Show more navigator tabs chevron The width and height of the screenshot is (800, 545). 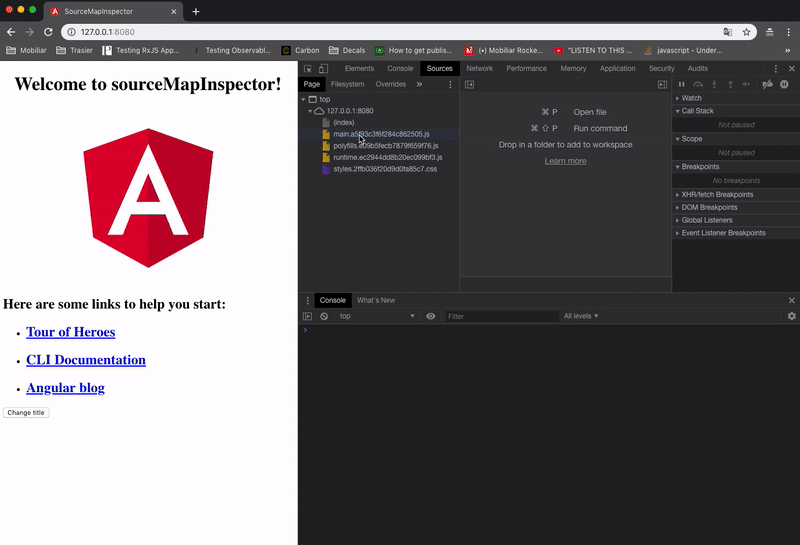point(419,84)
